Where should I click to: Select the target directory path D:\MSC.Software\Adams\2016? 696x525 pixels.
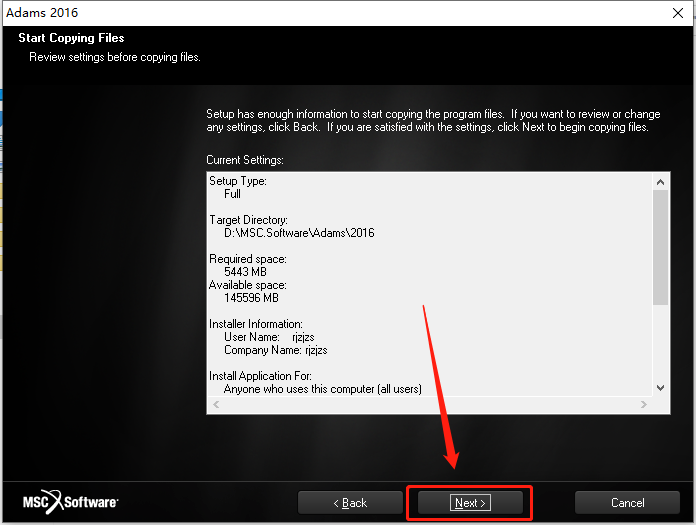(x=299, y=233)
